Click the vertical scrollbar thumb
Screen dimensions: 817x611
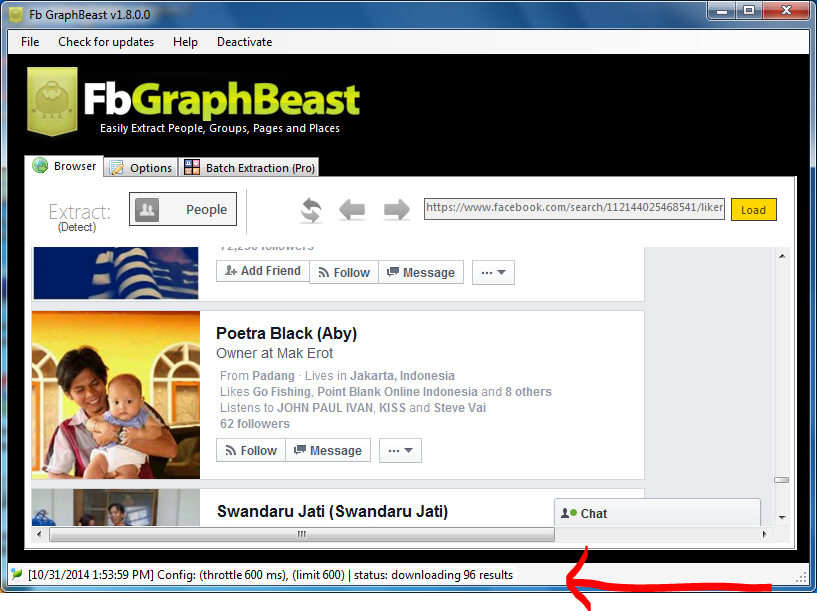(782, 480)
